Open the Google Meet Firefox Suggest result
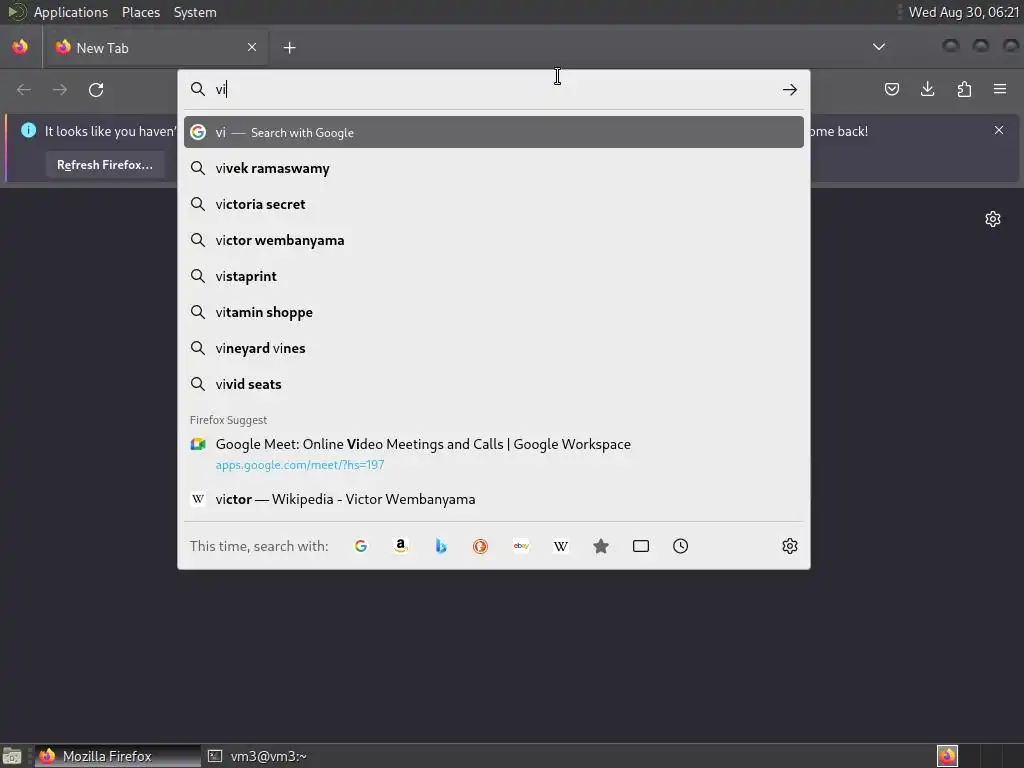The width and height of the screenshot is (1024, 768). tap(494, 454)
